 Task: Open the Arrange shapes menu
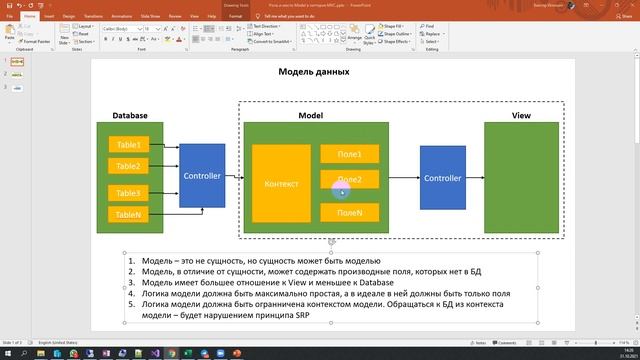(354, 33)
